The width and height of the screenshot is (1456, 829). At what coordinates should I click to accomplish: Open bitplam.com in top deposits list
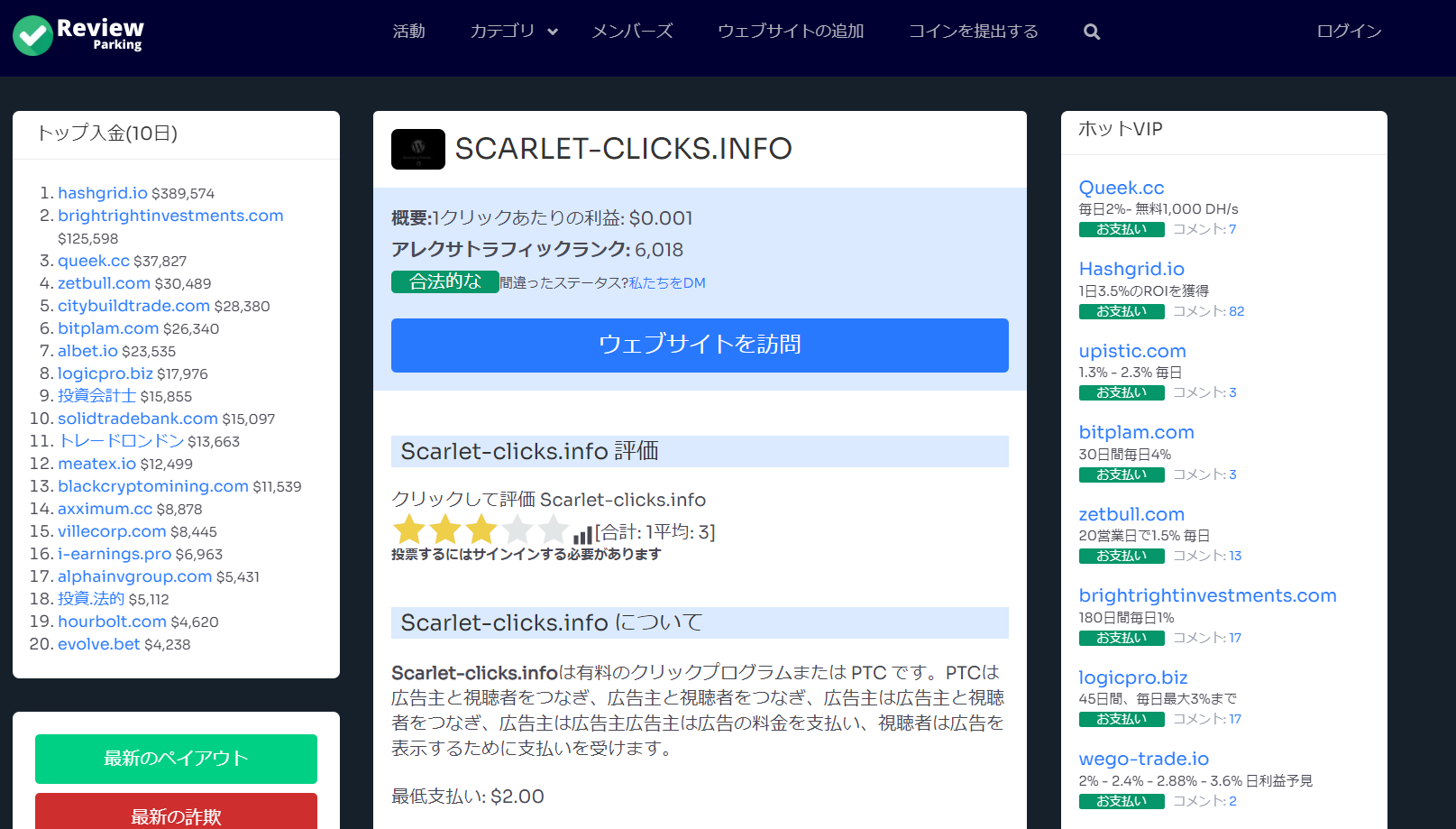108,328
